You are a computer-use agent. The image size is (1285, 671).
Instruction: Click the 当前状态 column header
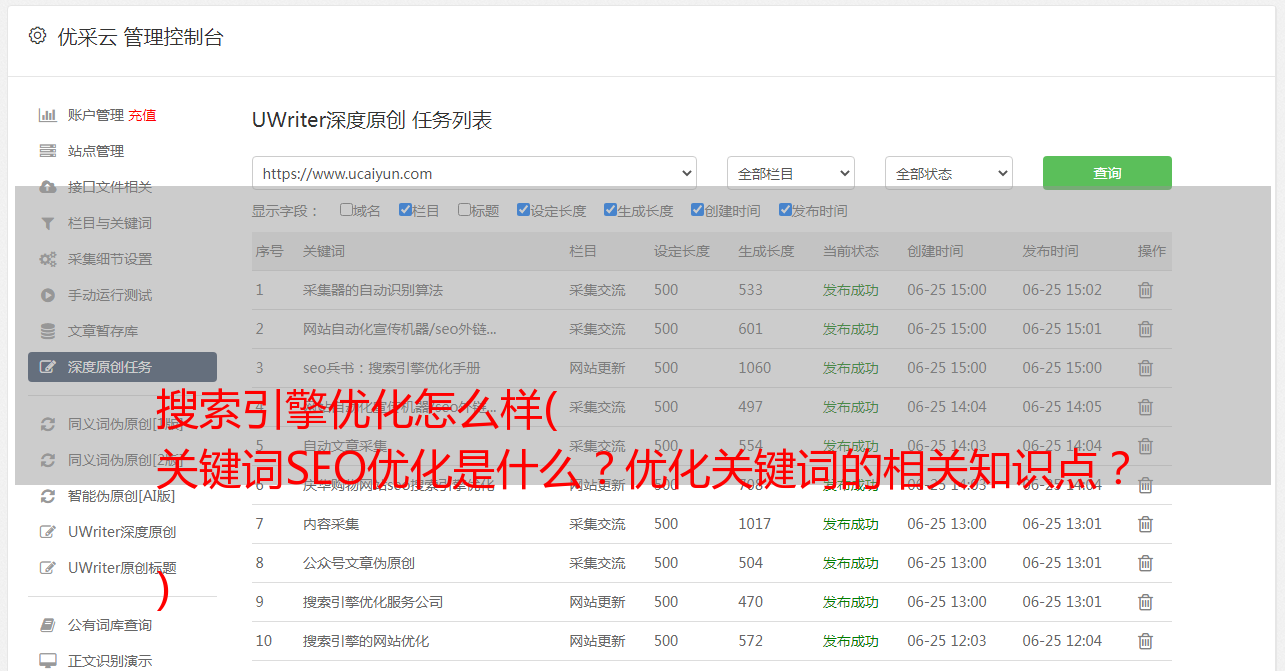tap(851, 251)
